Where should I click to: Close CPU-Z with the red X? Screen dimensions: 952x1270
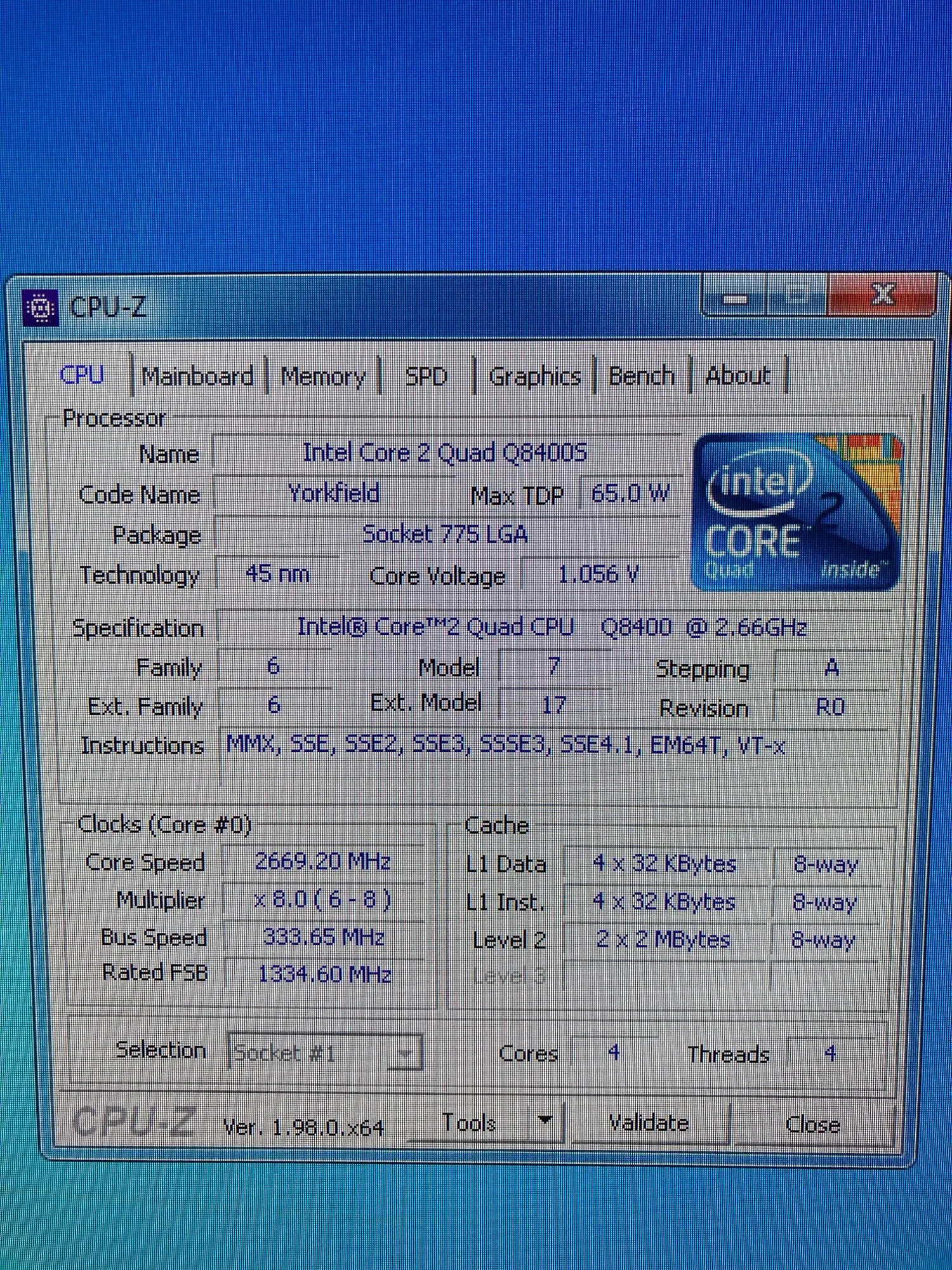pyautogui.click(x=882, y=295)
